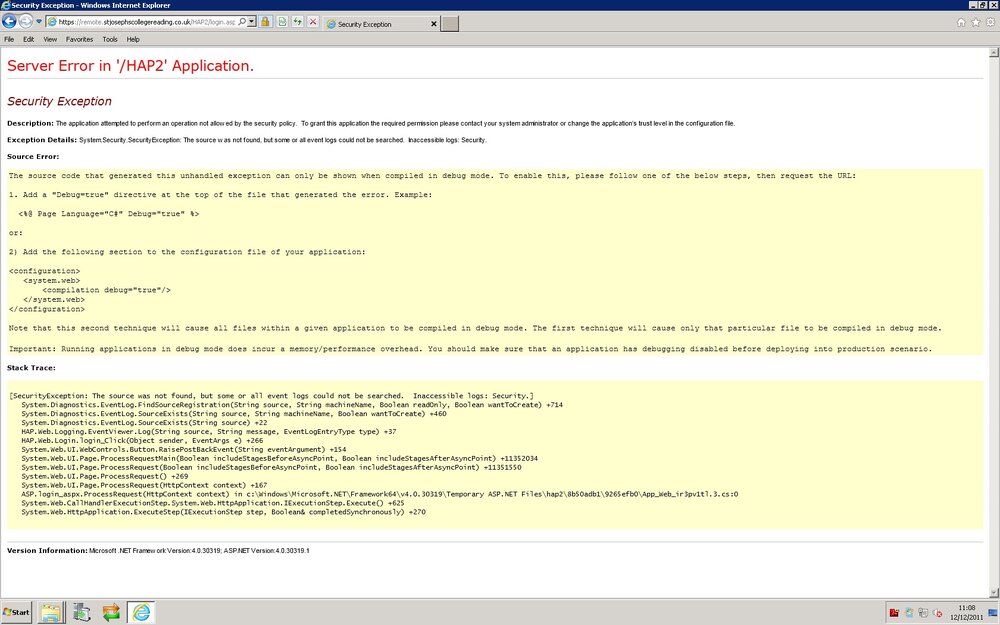Click the browser Forward arrow button

[x=26, y=22]
